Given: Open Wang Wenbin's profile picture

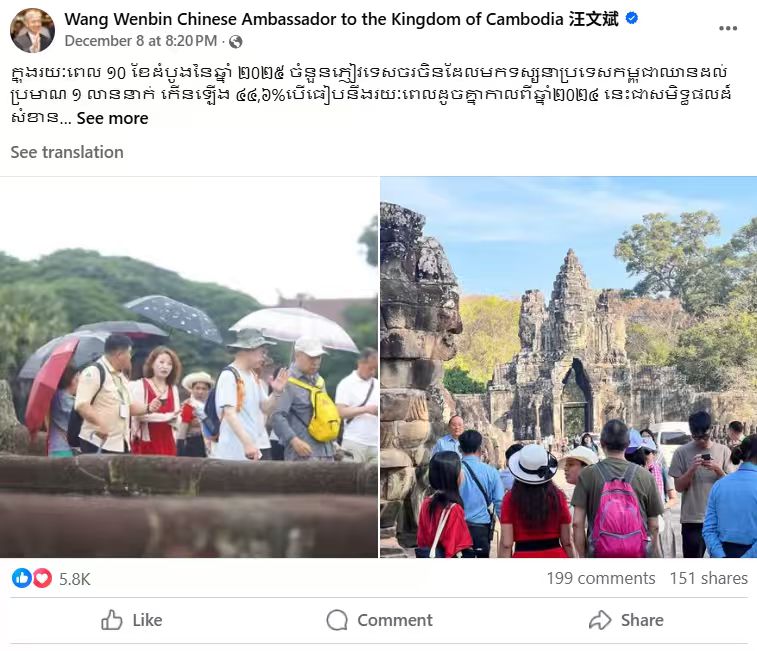Looking at the screenshot, I should click(x=32, y=30).
